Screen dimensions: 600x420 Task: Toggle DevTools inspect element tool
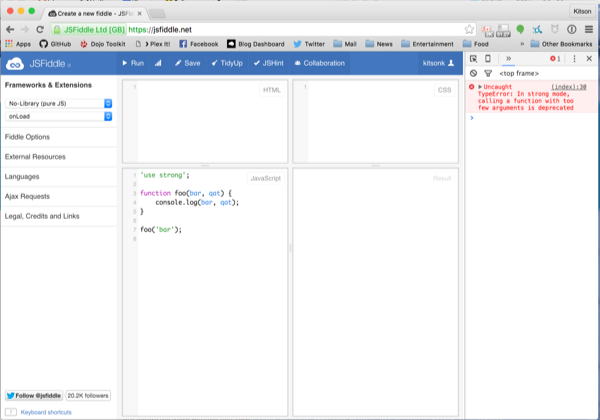pos(473,59)
